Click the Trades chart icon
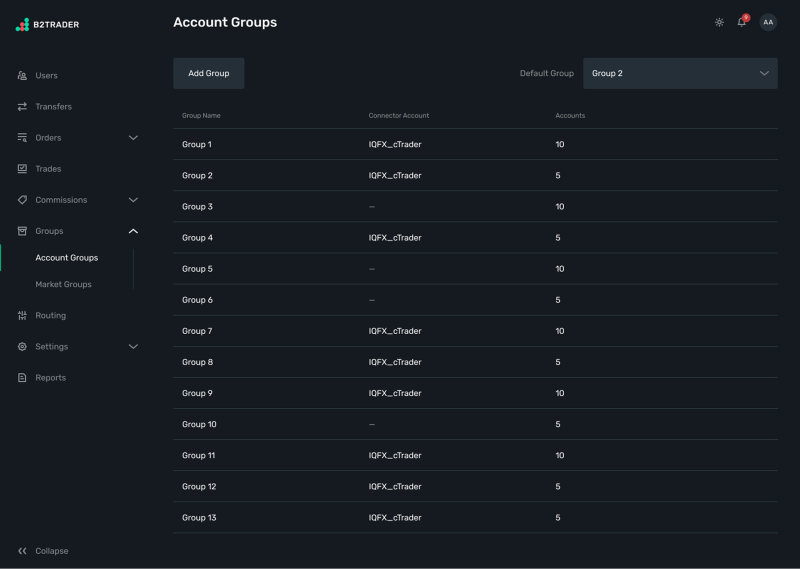This screenshot has height=569, width=800. tap(22, 169)
